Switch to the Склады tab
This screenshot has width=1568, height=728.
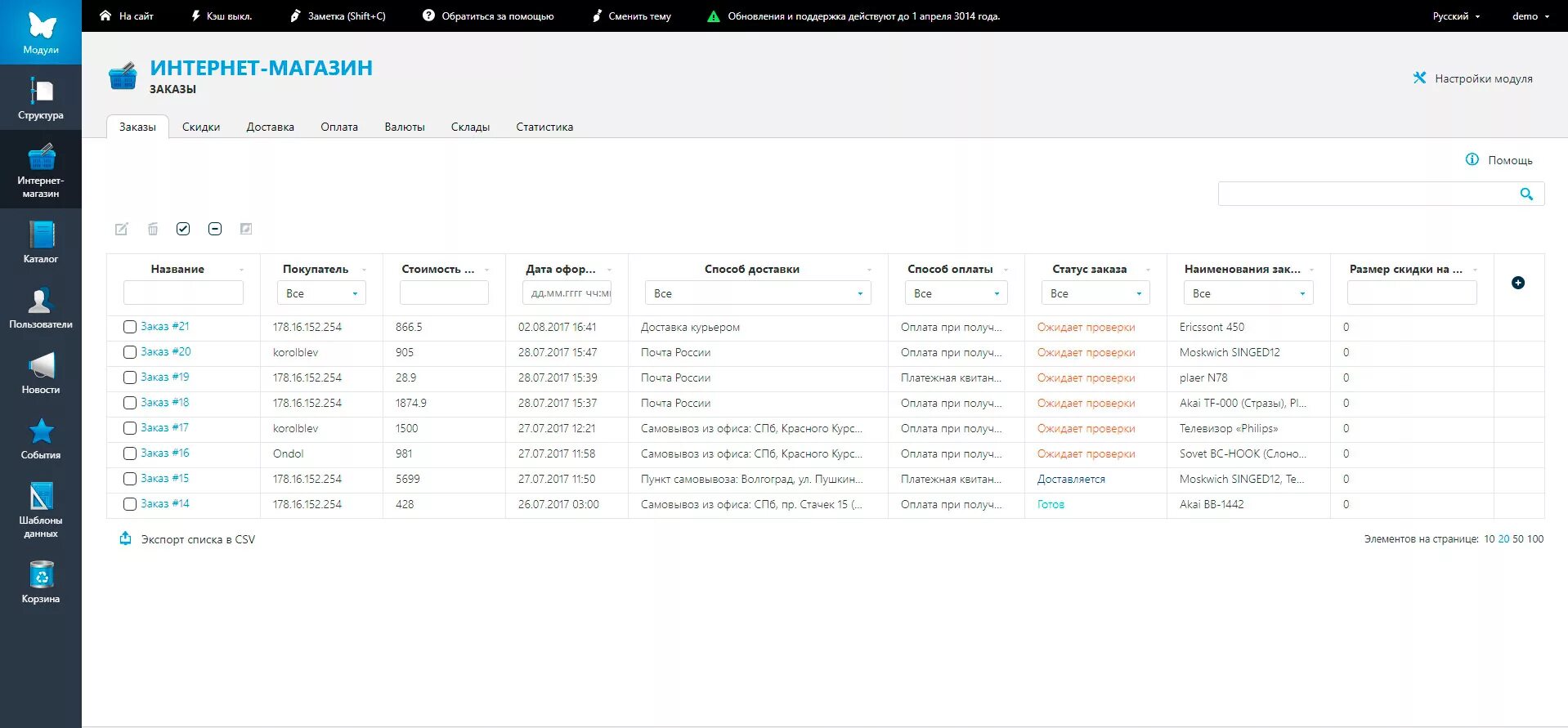[x=470, y=127]
